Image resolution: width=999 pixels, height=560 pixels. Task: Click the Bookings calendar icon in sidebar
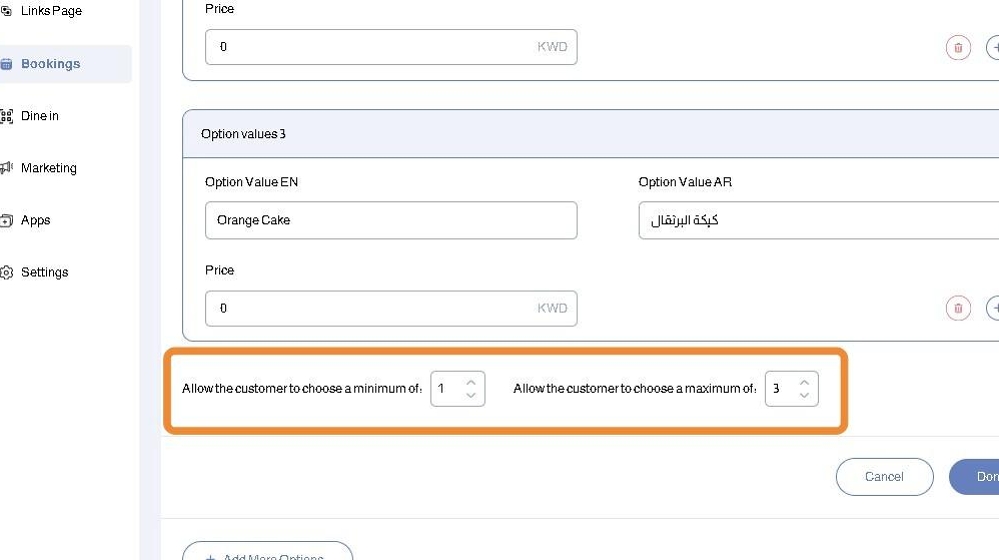(7, 64)
